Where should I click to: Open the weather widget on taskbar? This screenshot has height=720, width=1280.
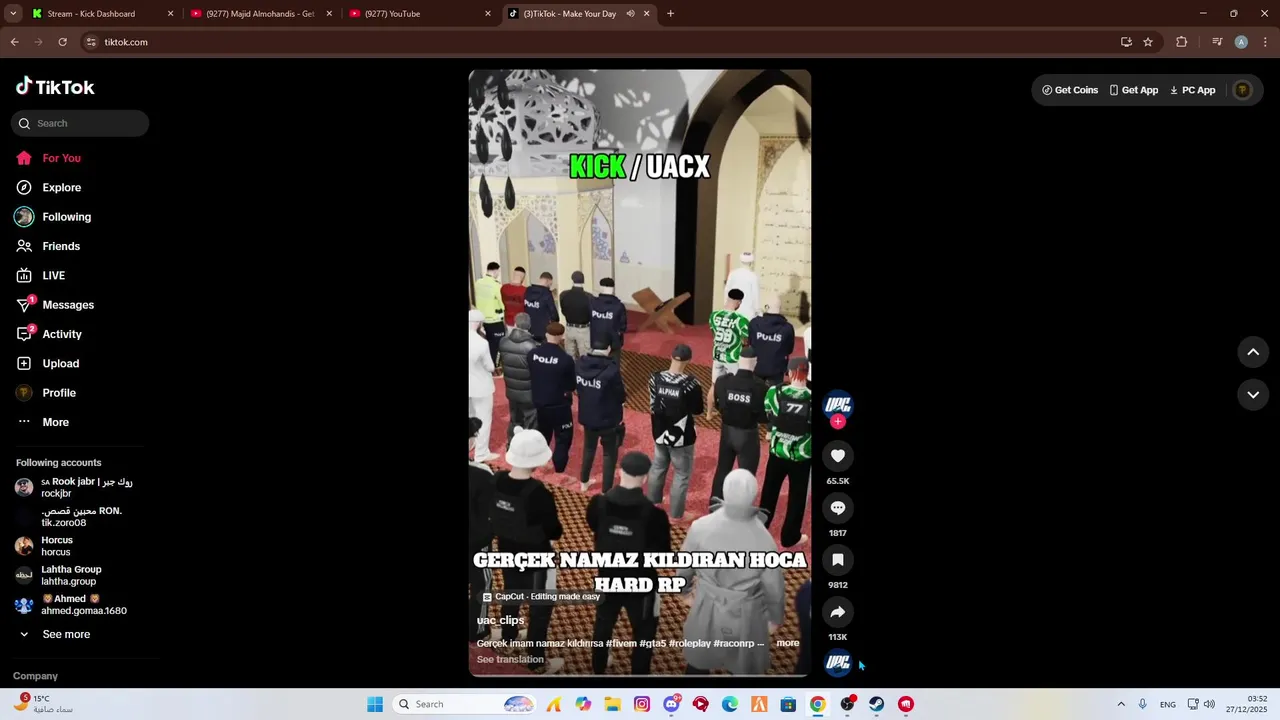(45, 704)
